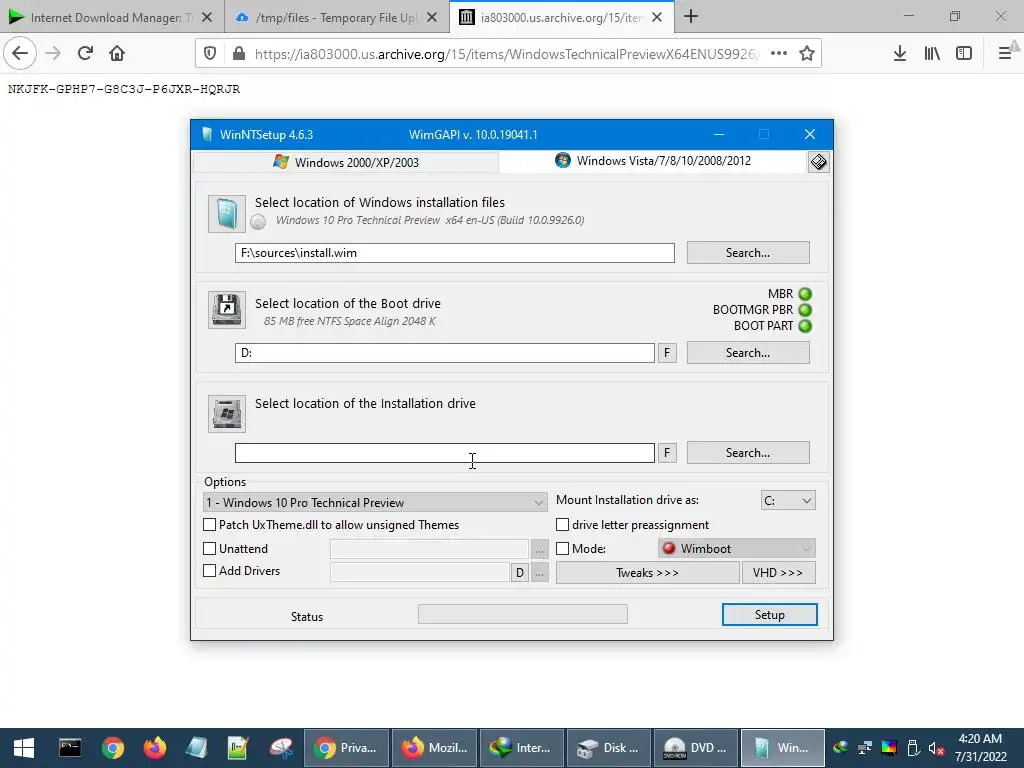
Task: Expand the Tweaks >>> panel
Action: [648, 573]
